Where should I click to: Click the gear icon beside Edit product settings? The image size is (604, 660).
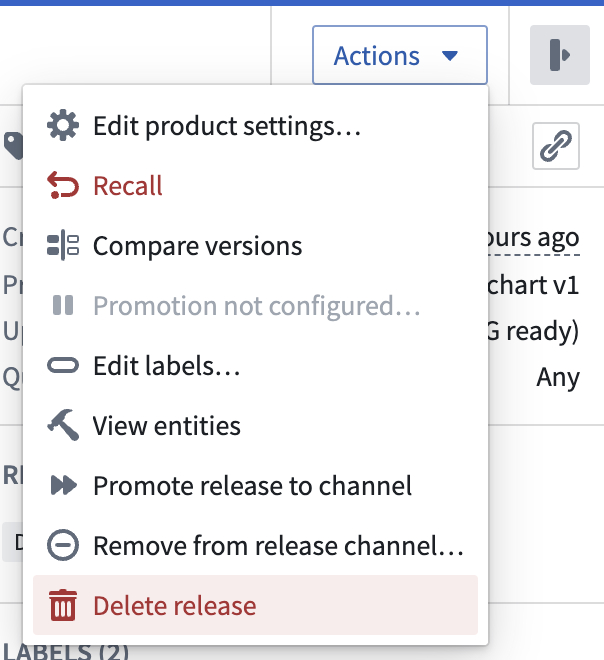click(63, 125)
